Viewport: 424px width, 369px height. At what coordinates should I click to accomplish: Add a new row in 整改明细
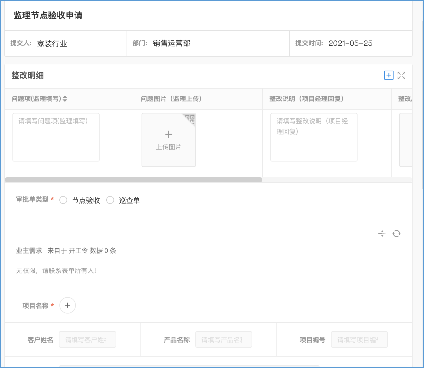pyautogui.click(x=388, y=75)
